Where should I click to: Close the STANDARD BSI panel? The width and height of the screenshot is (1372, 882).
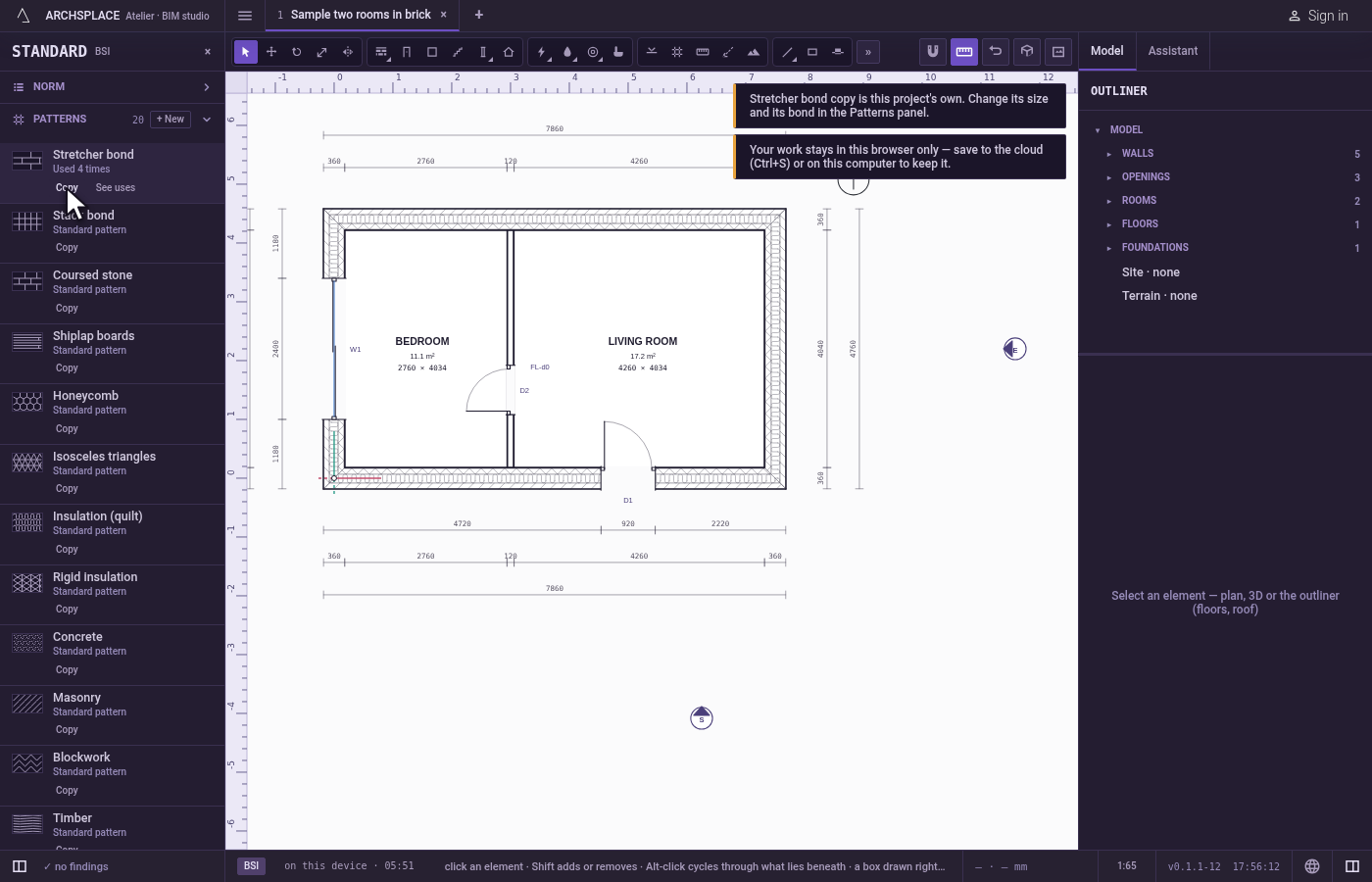tap(208, 52)
